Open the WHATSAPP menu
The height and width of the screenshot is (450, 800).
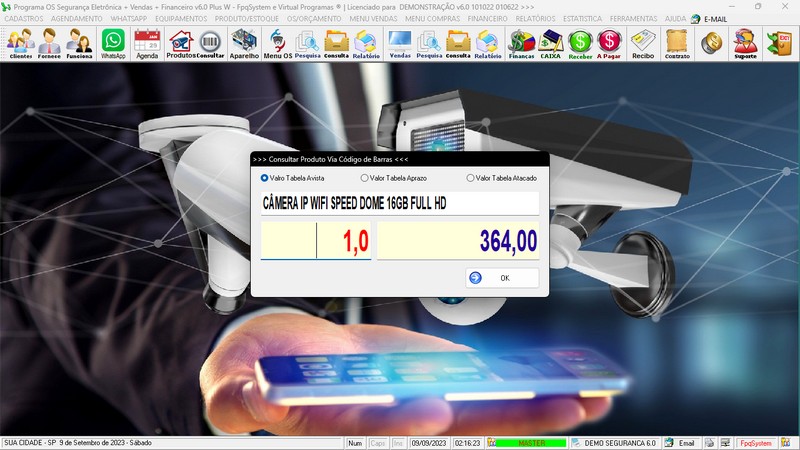pos(129,18)
